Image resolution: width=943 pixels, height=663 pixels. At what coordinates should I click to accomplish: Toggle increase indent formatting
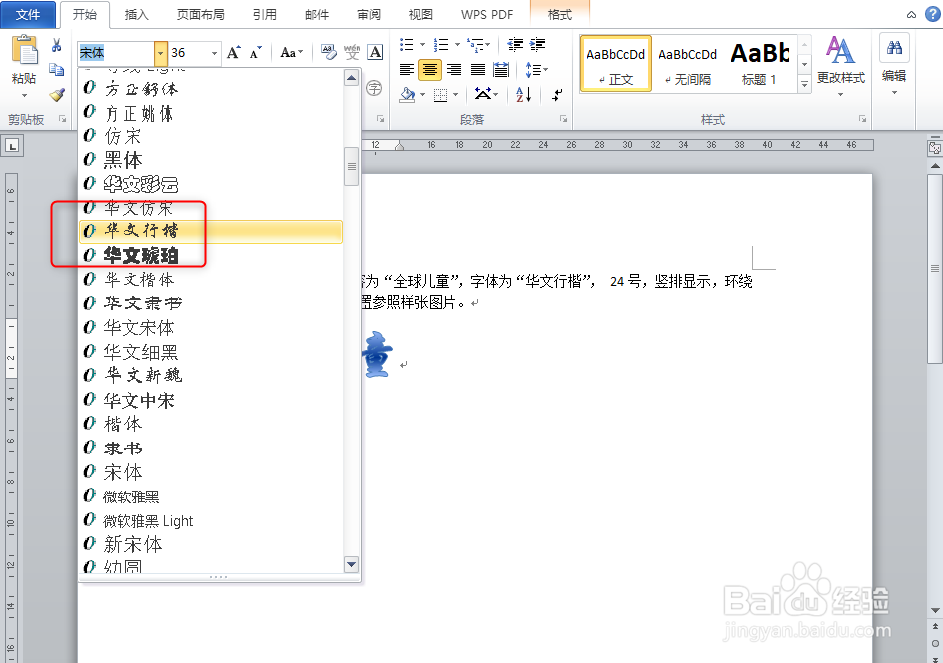tap(535, 43)
